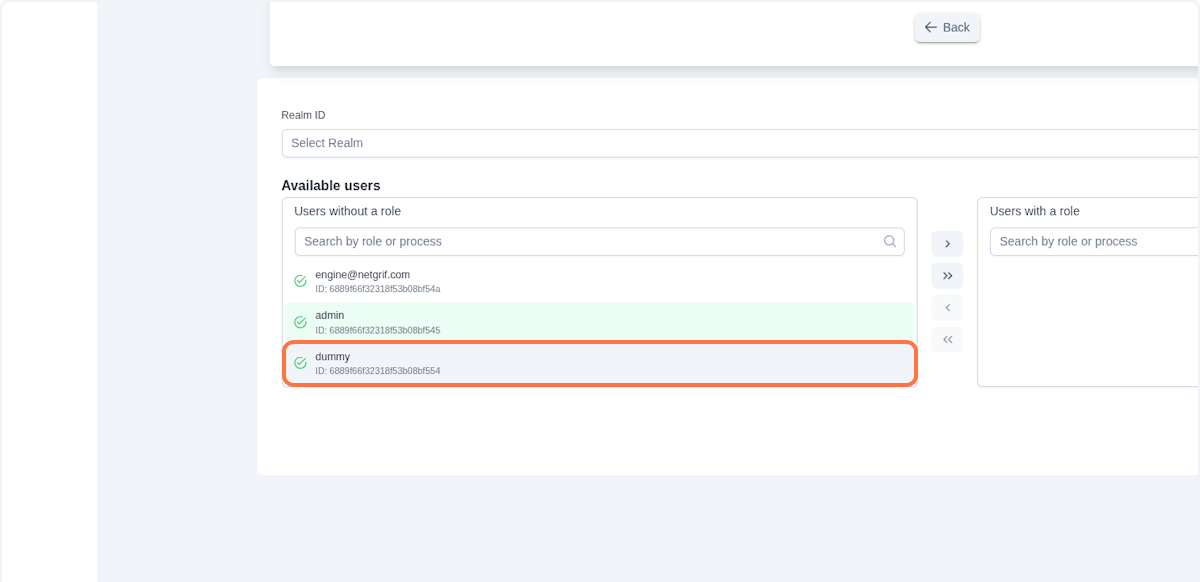The height and width of the screenshot is (582, 1200).
Task: Toggle the check icon beside dummy
Action: tap(300, 363)
